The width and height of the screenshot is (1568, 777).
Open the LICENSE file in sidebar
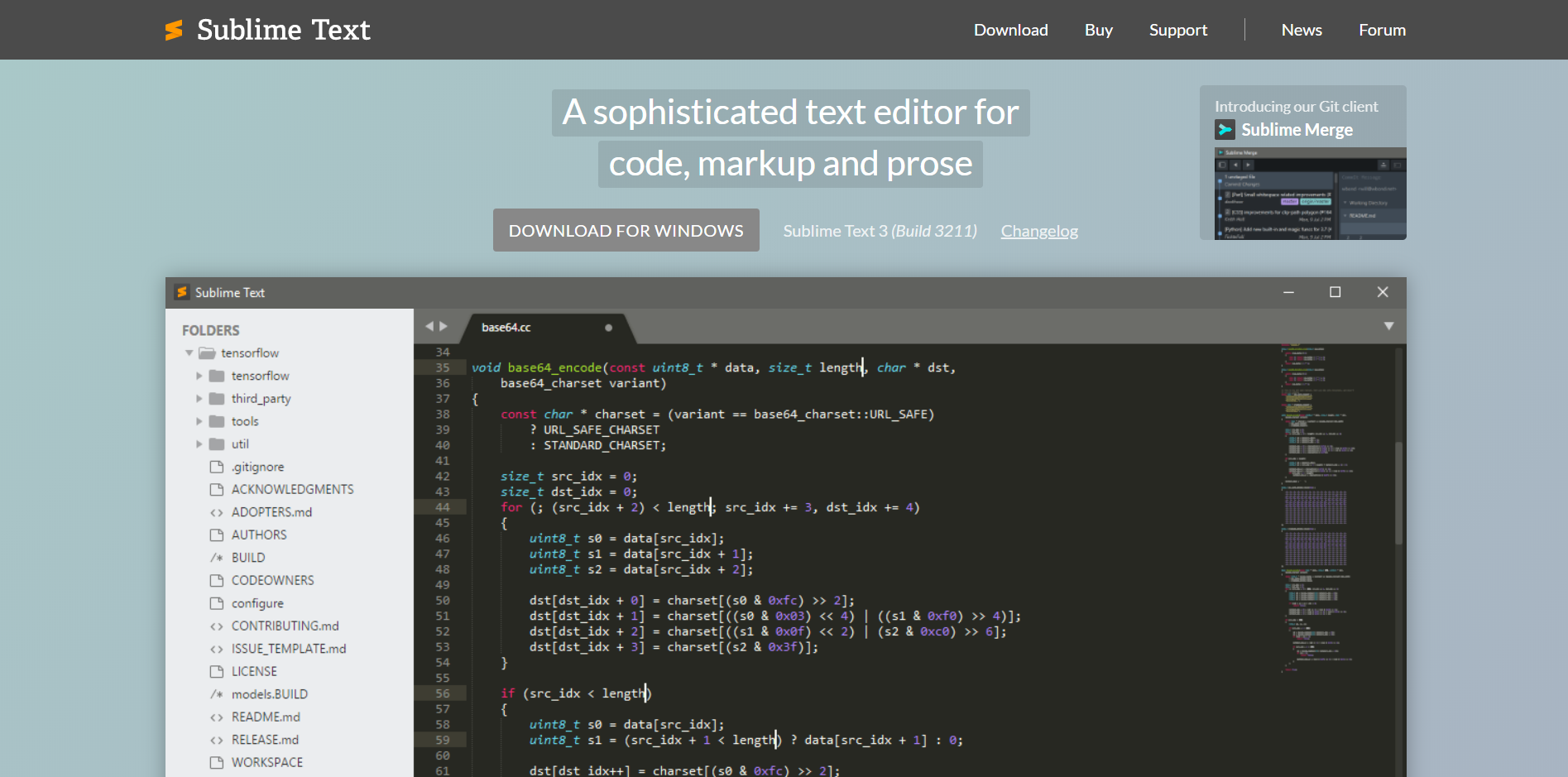pyautogui.click(x=254, y=671)
